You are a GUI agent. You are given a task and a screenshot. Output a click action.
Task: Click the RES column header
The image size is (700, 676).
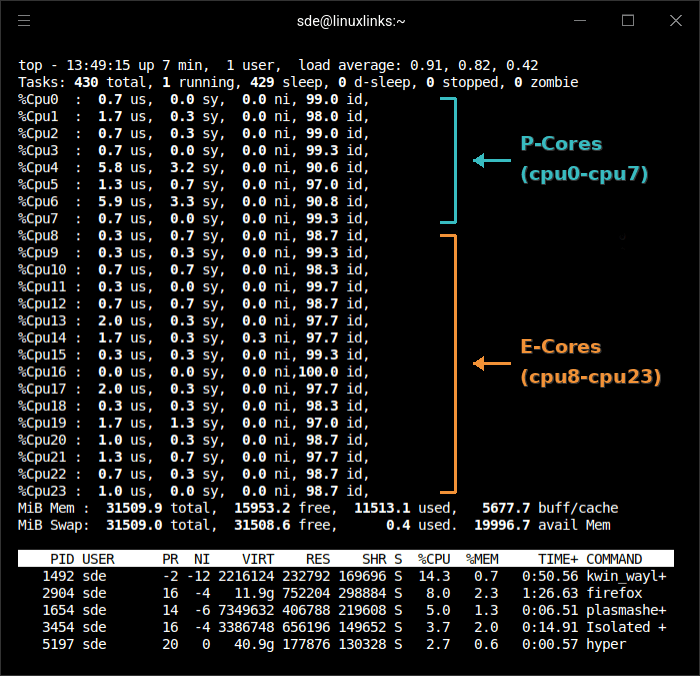(318, 559)
